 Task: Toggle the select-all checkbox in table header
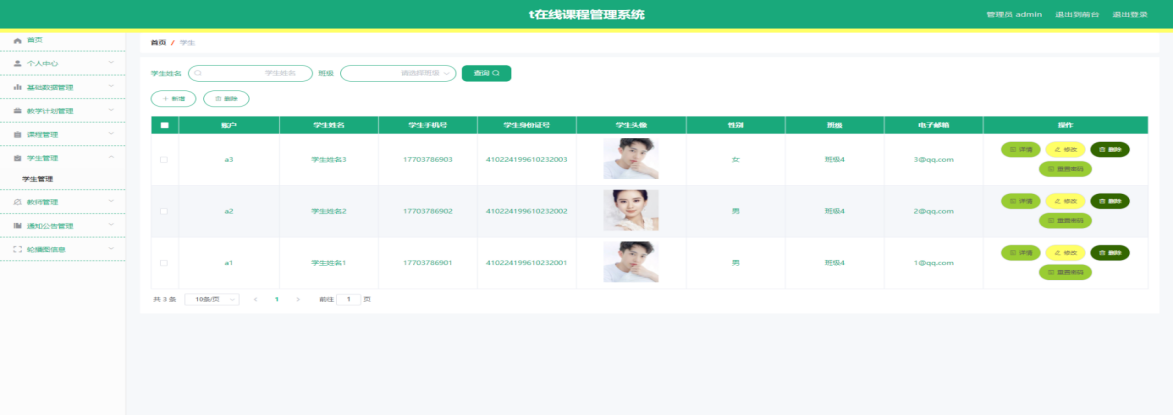pos(165,126)
